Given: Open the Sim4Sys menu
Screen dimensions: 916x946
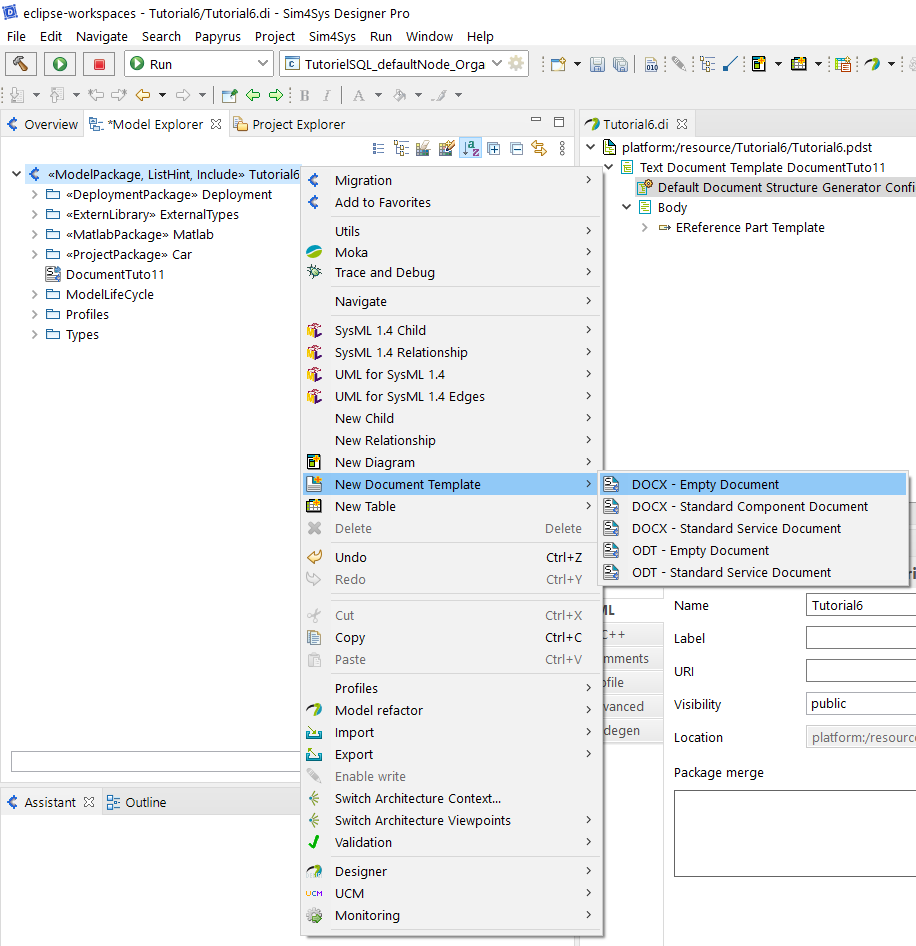Looking at the screenshot, I should click(332, 37).
